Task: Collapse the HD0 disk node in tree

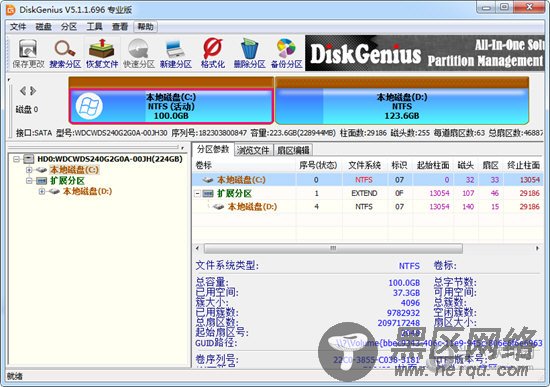Action: coord(16,159)
